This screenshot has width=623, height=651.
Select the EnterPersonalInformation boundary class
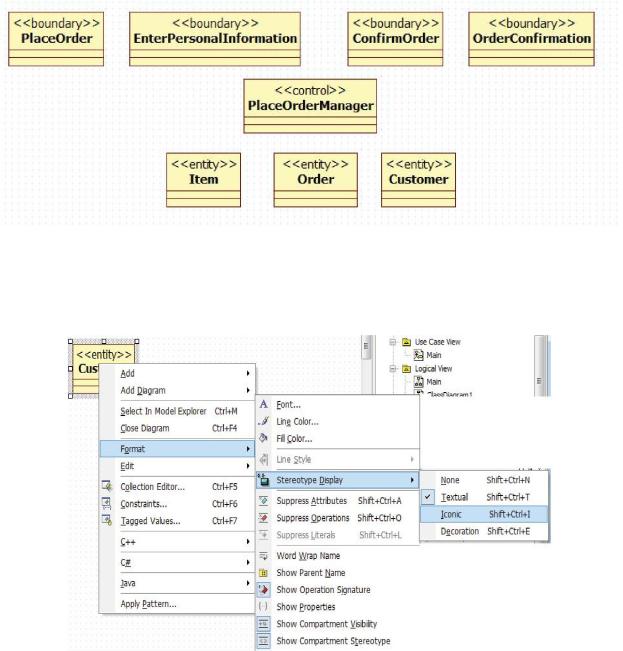tap(215, 39)
